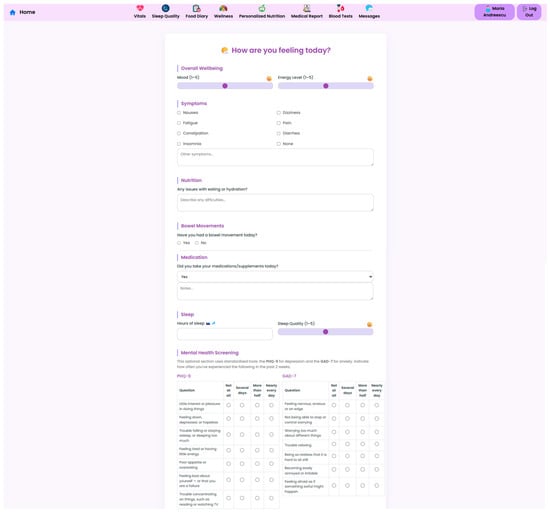Open the Food Diary icon
Image resolution: width=550 pixels, height=514 pixels.
pos(196,8)
